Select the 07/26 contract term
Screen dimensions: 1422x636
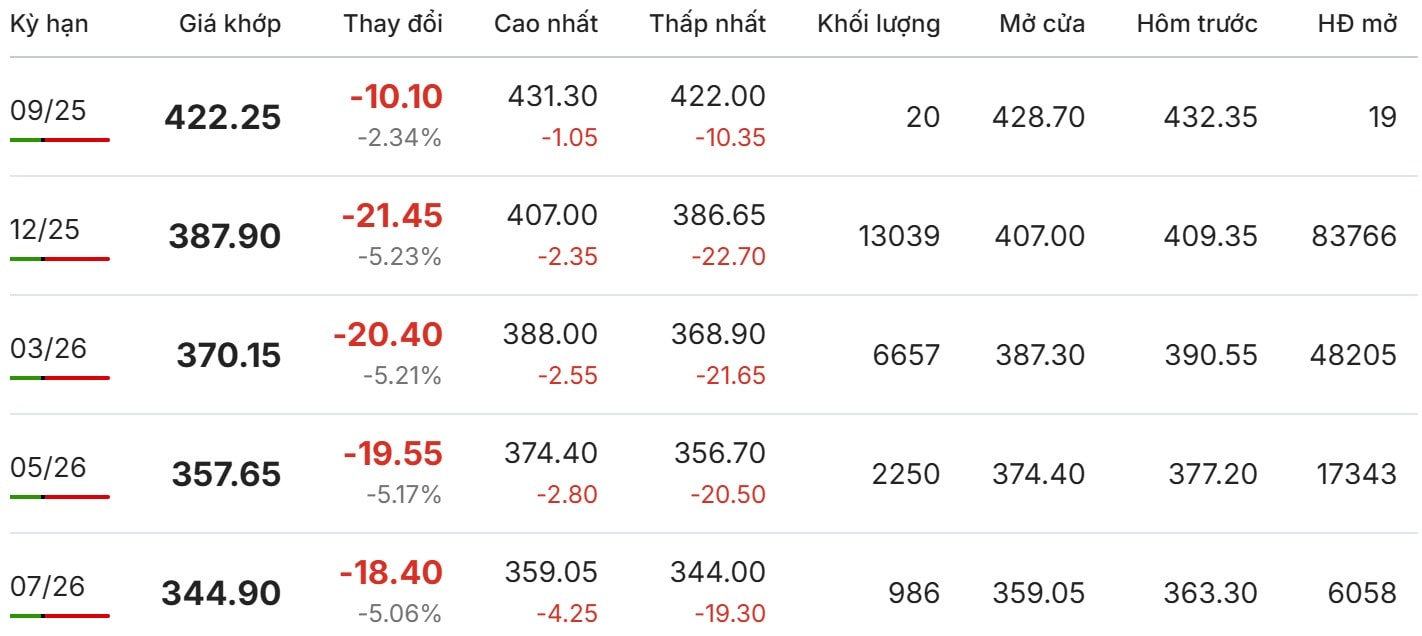(48, 586)
